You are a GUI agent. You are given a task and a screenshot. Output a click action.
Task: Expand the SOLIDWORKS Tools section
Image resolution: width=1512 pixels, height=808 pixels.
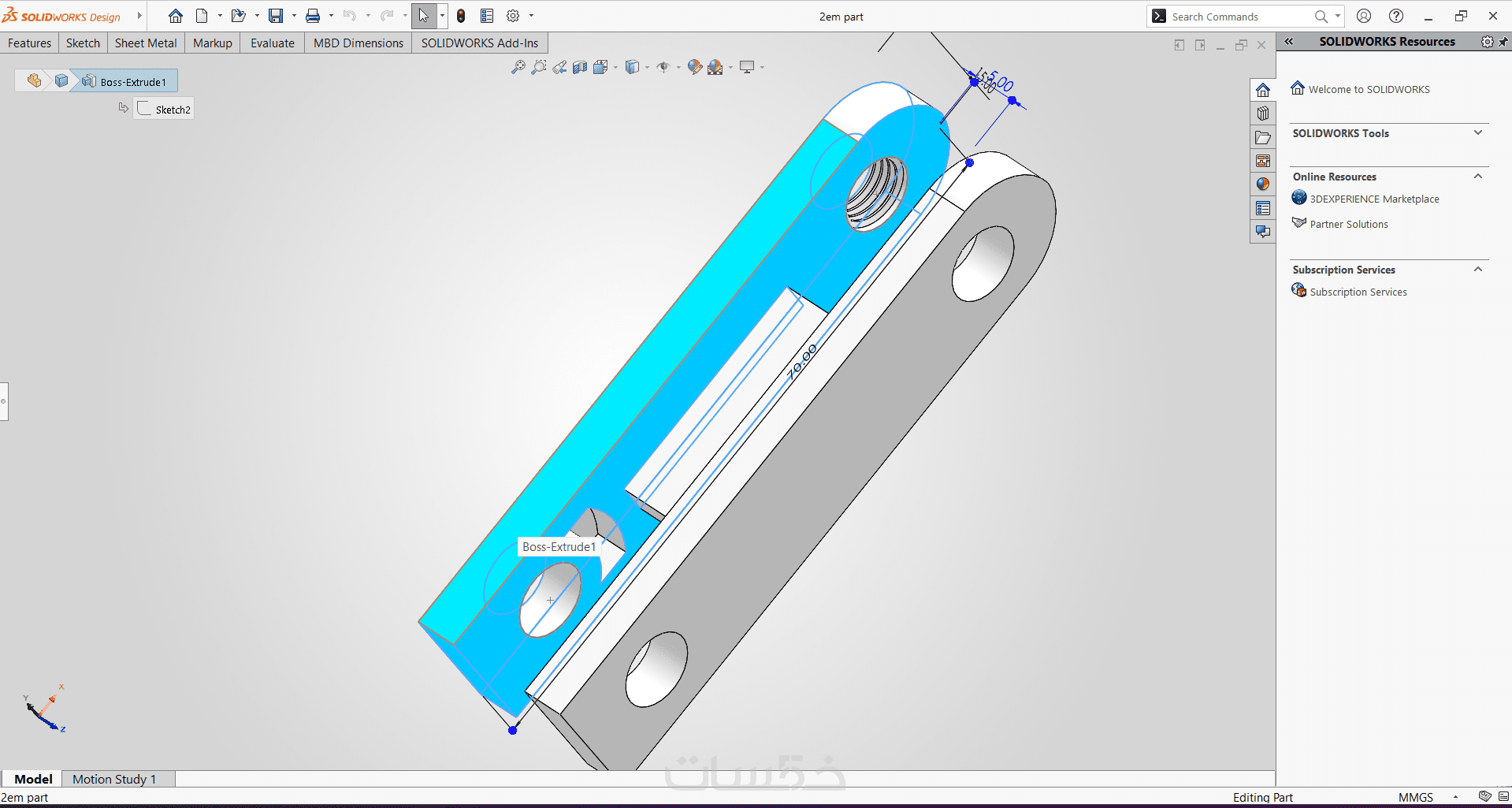click(1478, 133)
